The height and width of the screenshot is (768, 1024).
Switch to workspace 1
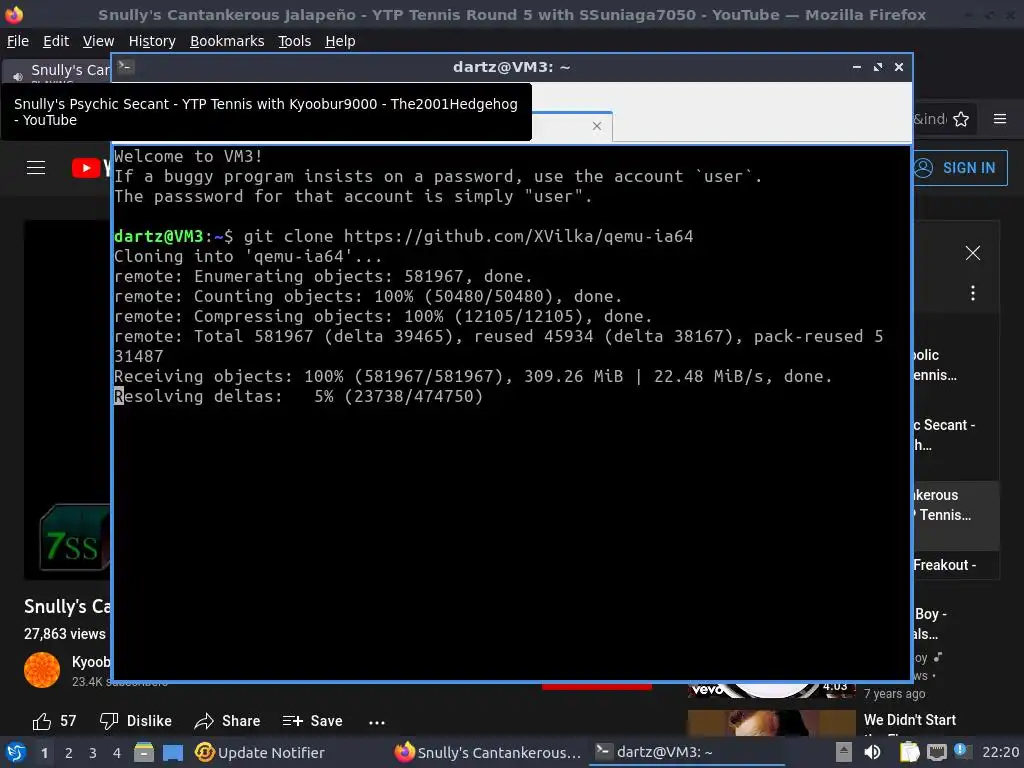[44, 753]
